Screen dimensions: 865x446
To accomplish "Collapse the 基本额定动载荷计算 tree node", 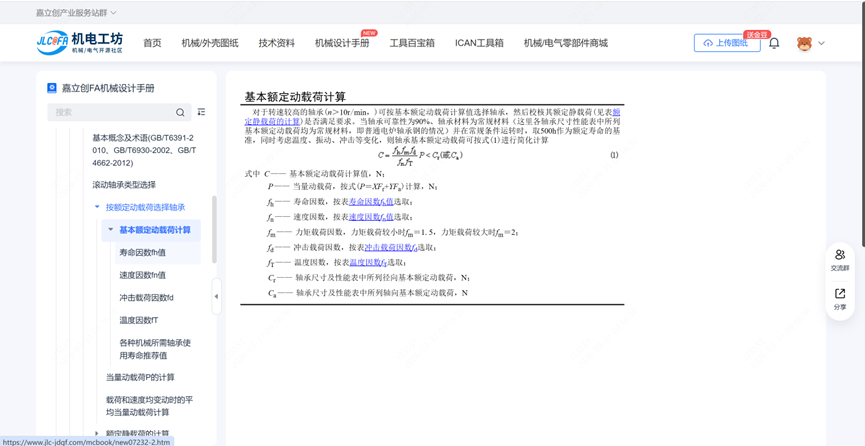I will click(111, 230).
